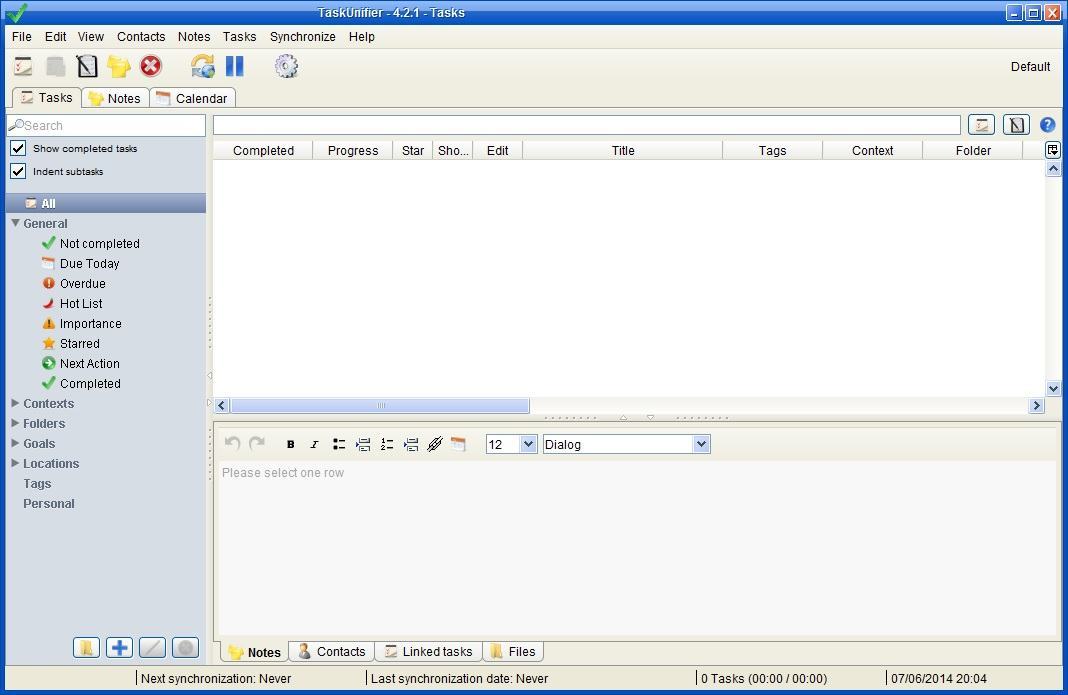Viewport: 1068px width, 695px height.
Task: Select the All tasks filter
Action: coord(106,203)
